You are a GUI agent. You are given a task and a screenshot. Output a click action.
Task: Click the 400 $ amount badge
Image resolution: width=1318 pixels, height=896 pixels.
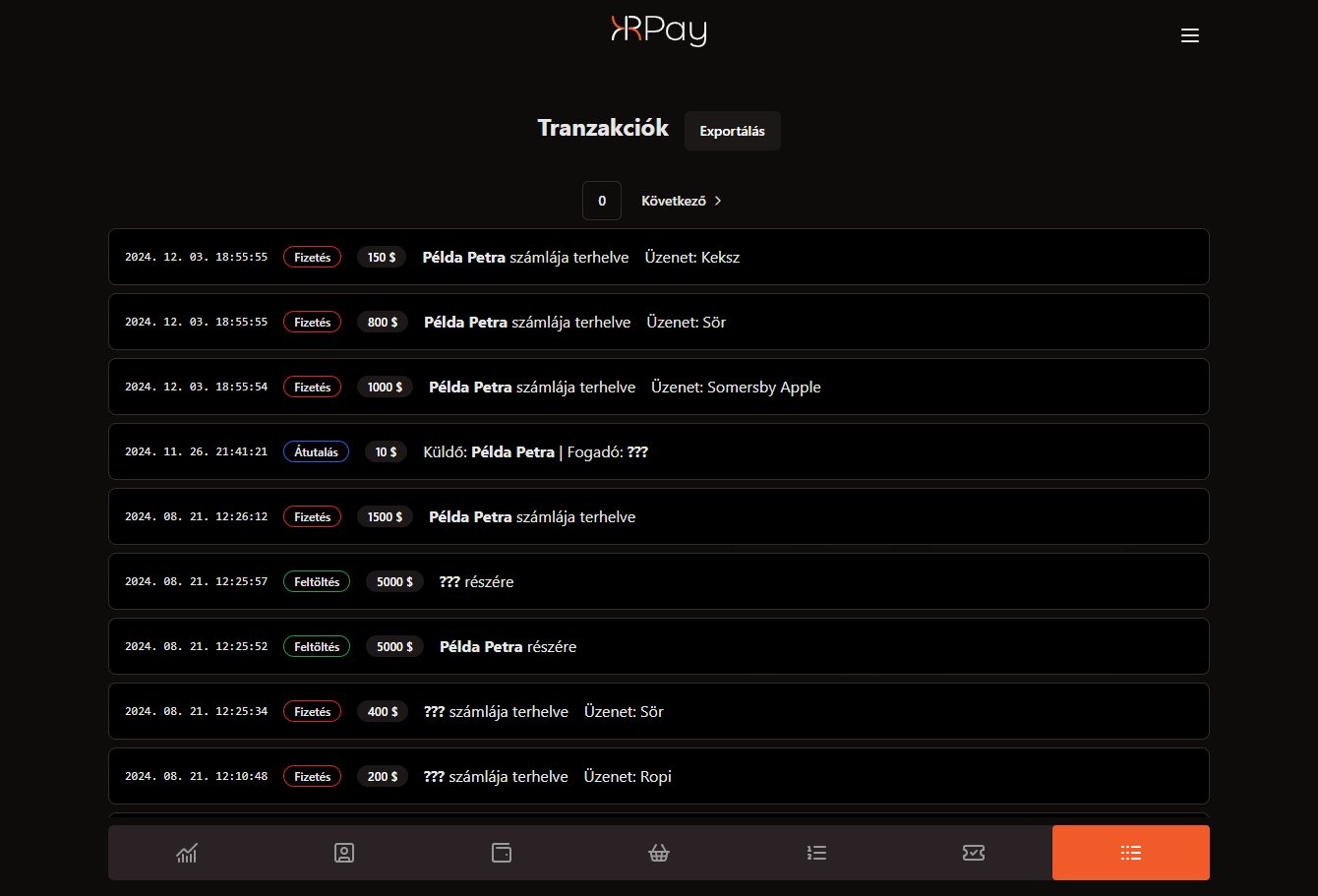pyautogui.click(x=383, y=711)
